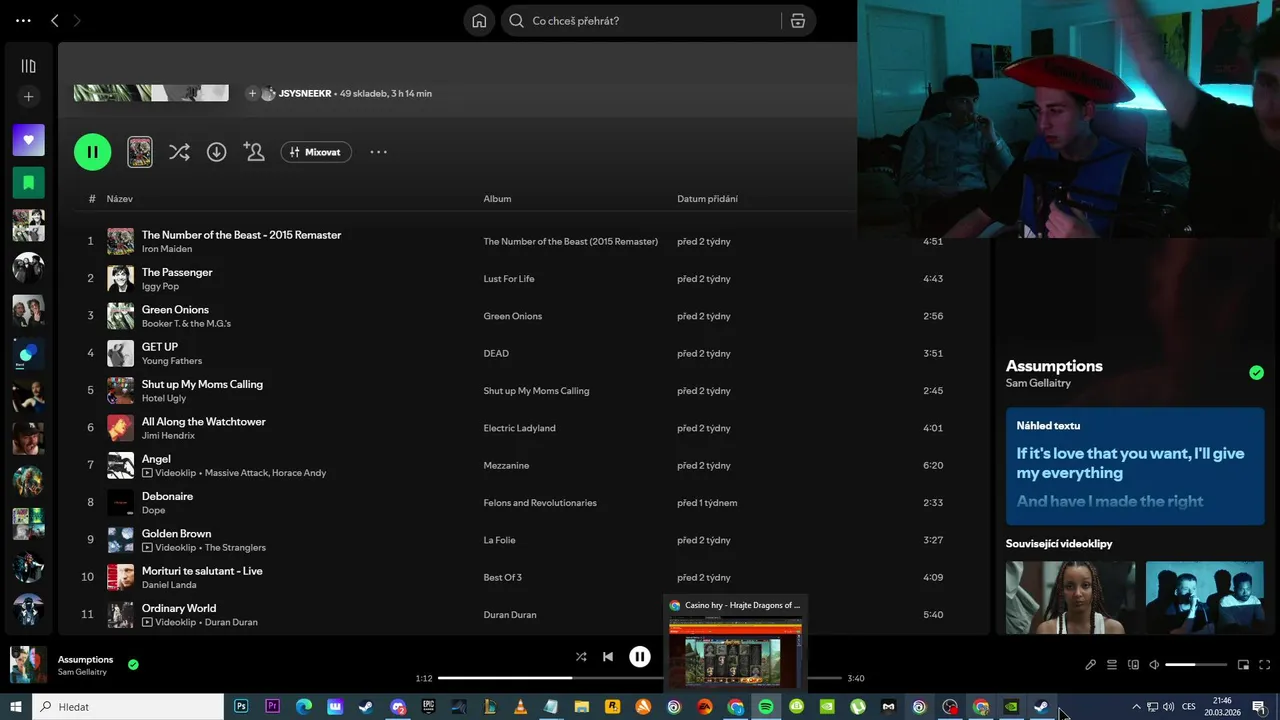Sort by the # column header
Screen dimensions: 1280x720
tap(92, 199)
